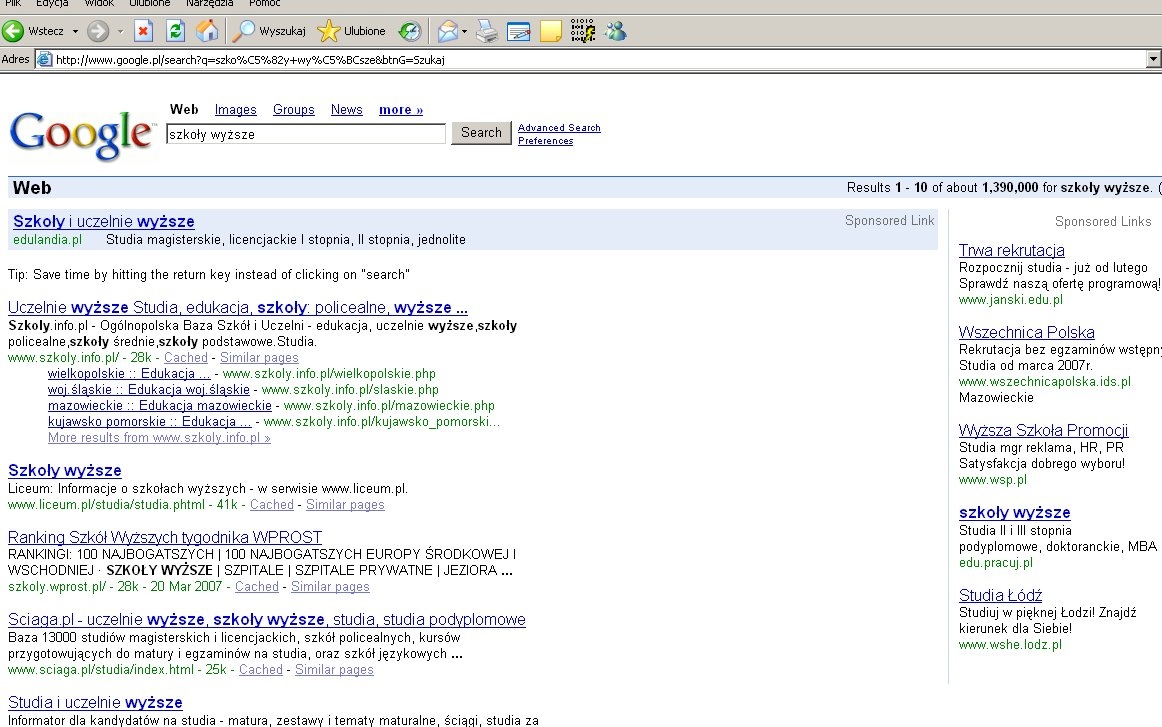The image size is (1162, 727).
Task: Open the Wyszukaj search pane
Action: pos(269,31)
